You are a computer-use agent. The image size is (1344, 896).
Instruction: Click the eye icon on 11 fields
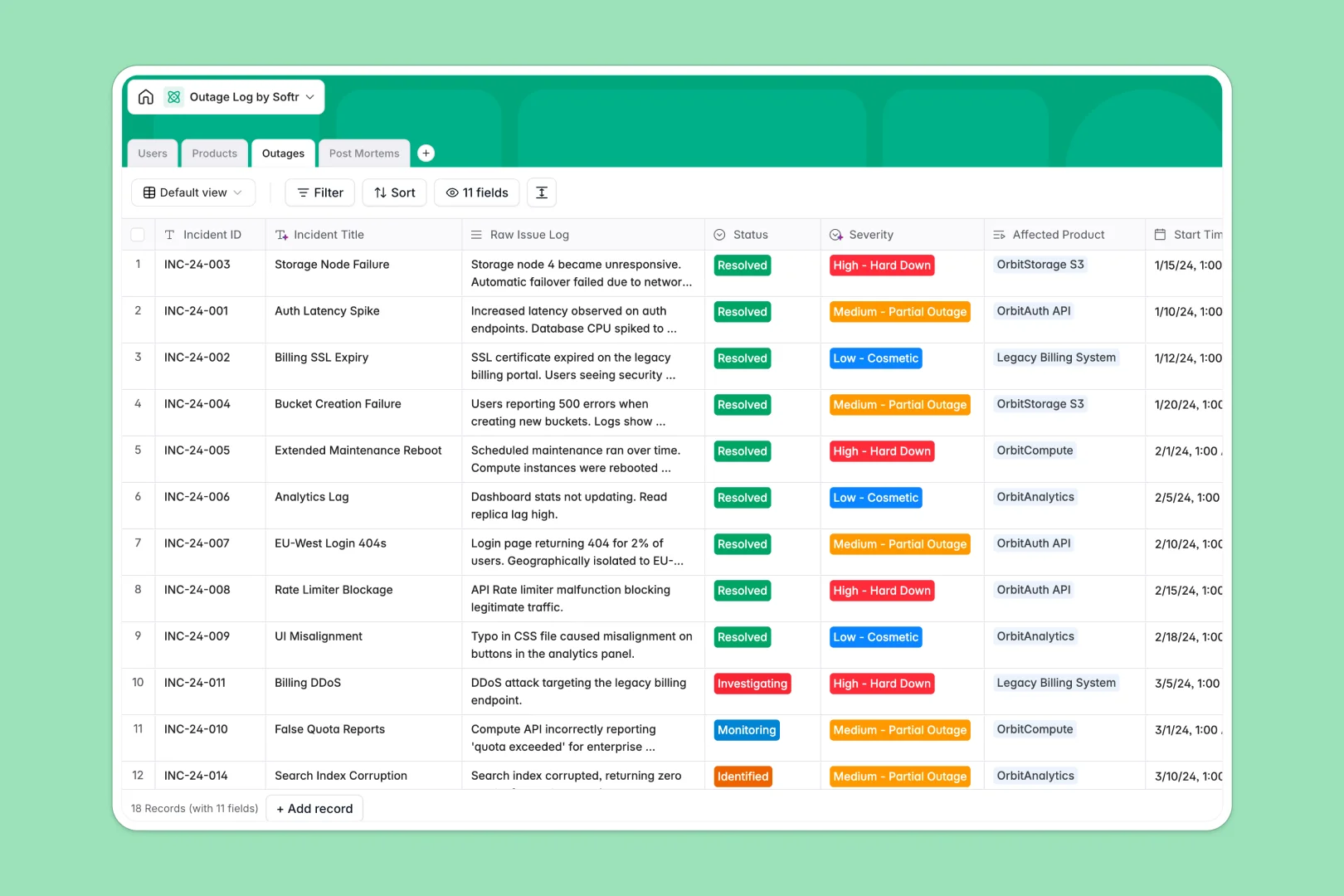451,192
